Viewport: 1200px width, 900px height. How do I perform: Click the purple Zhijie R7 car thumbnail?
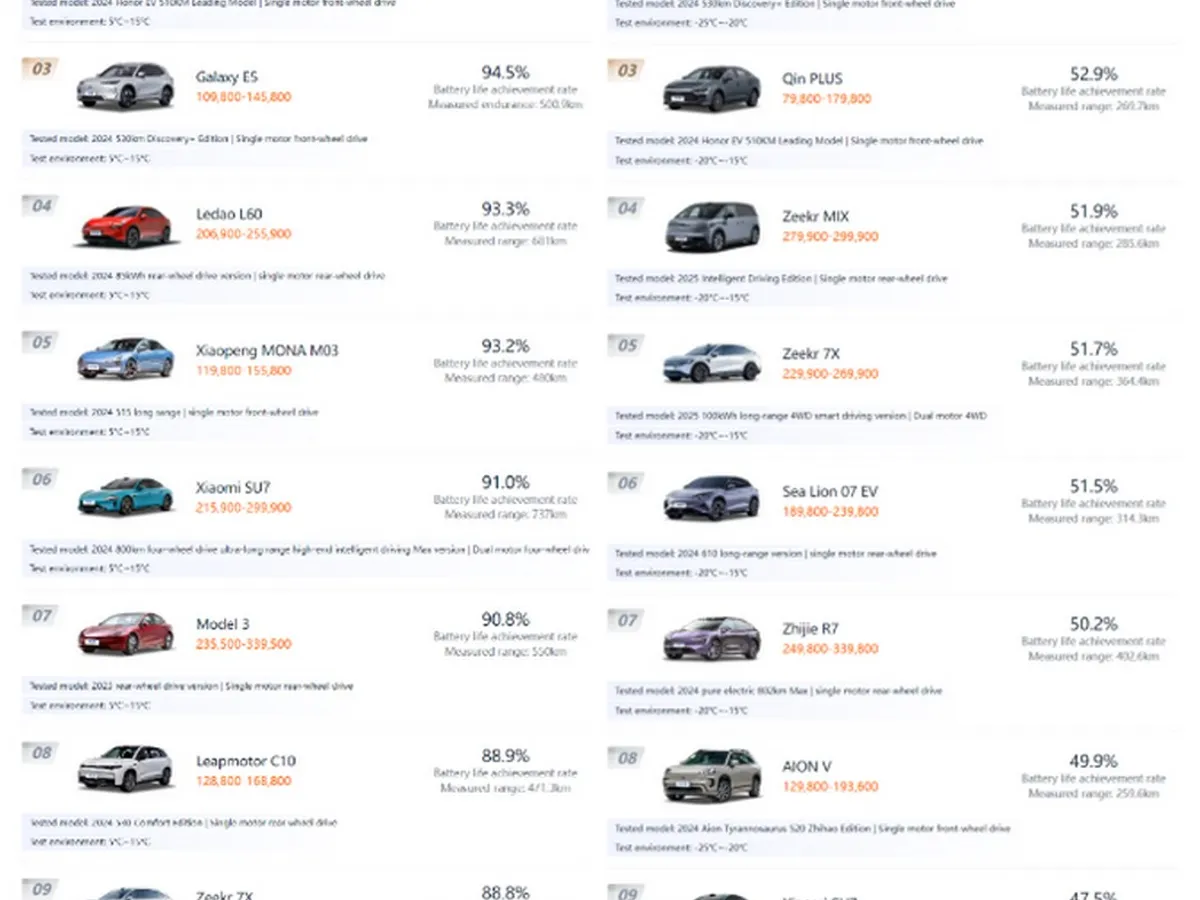pyautogui.click(x=711, y=638)
